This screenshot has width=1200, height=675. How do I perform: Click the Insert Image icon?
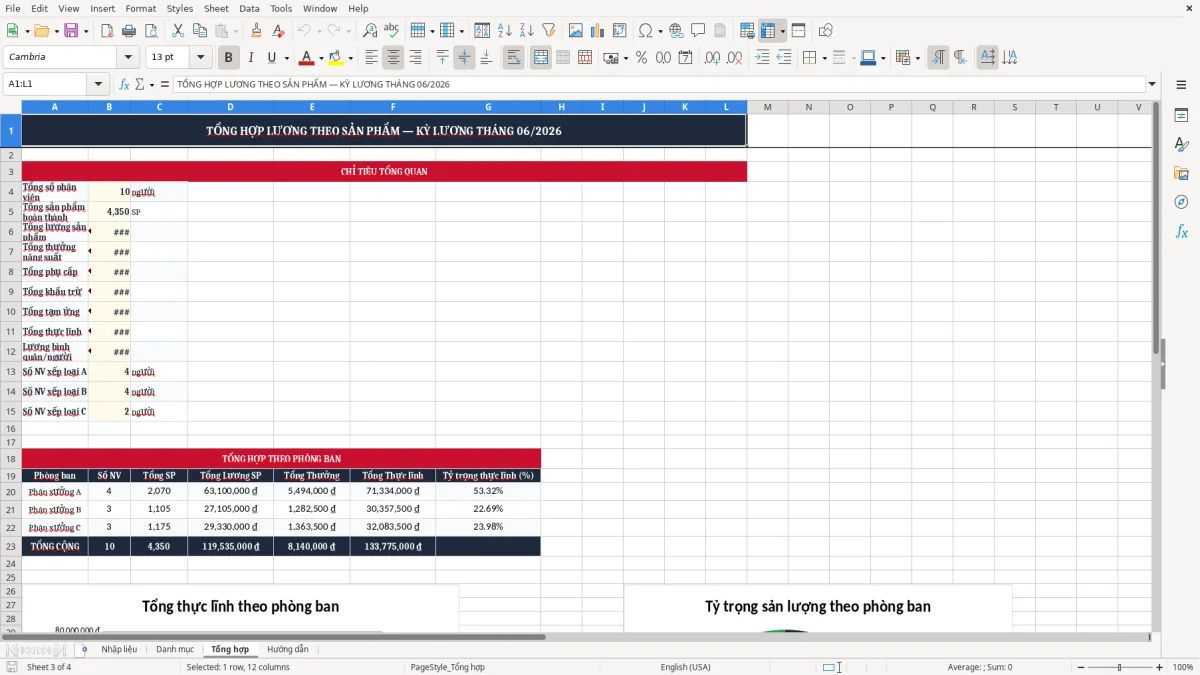[576, 31]
